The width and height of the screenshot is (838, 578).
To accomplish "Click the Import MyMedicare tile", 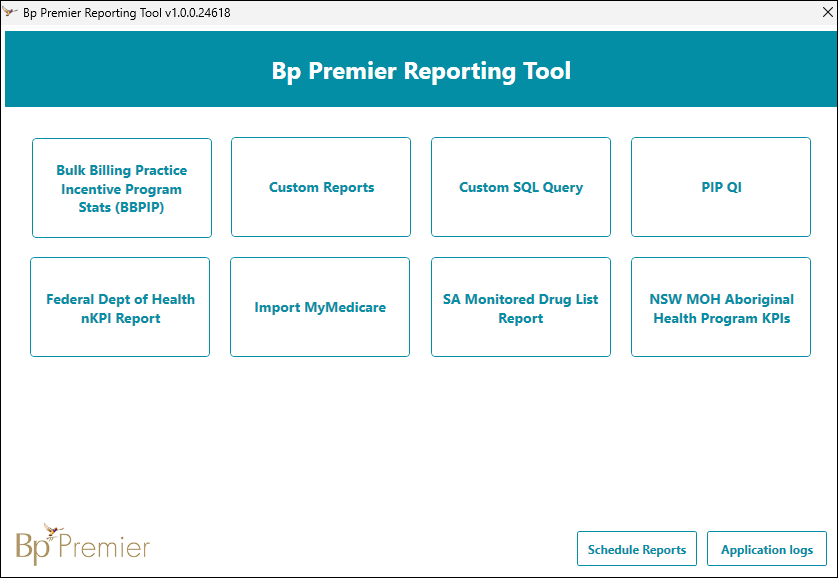I will (320, 308).
